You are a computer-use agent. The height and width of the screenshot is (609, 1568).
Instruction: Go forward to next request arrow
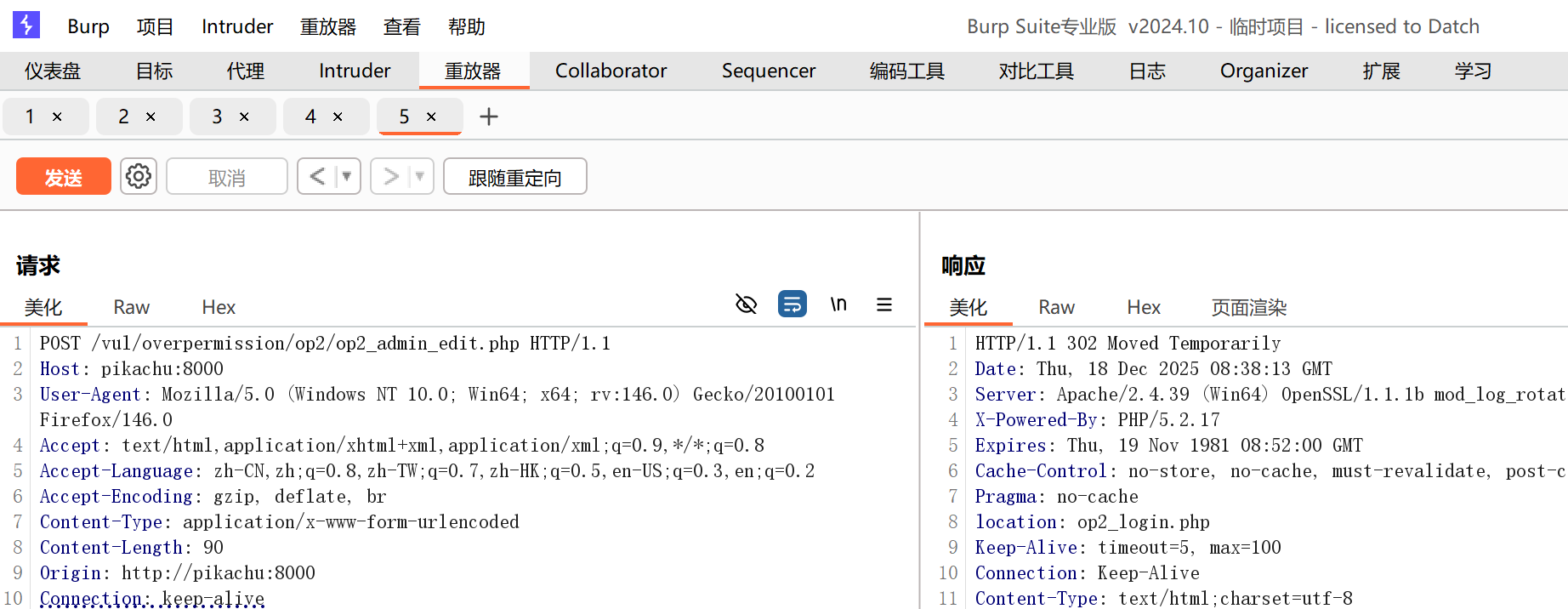click(x=390, y=177)
